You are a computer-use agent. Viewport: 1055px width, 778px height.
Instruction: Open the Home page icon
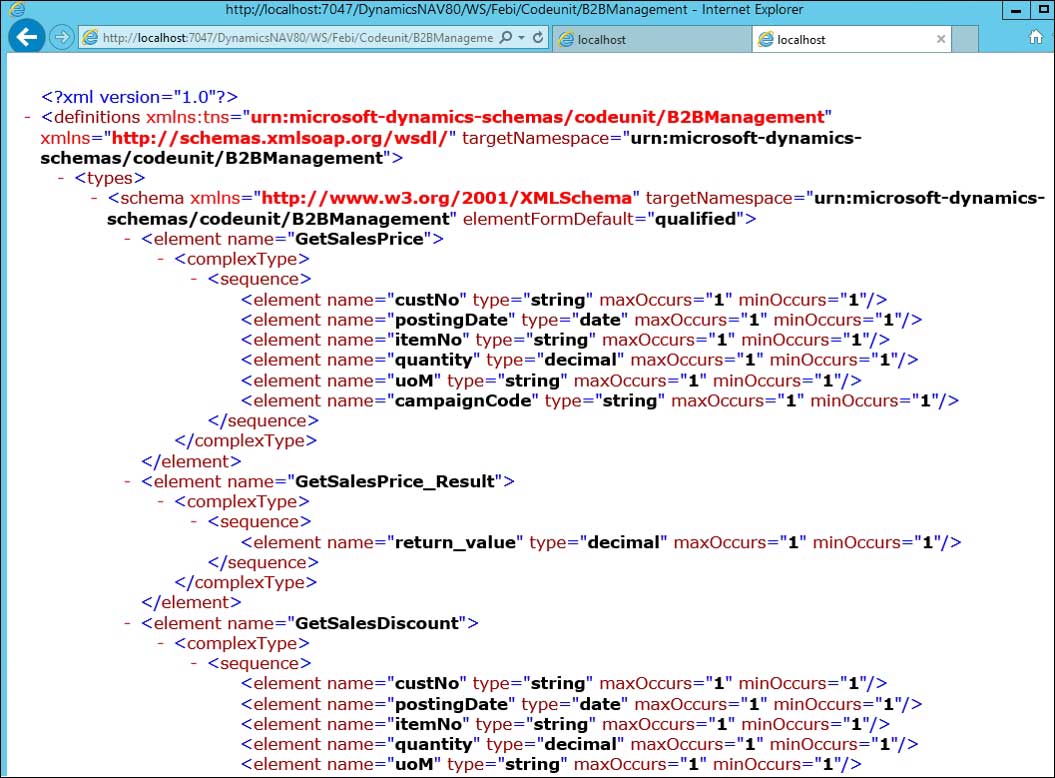[1036, 38]
